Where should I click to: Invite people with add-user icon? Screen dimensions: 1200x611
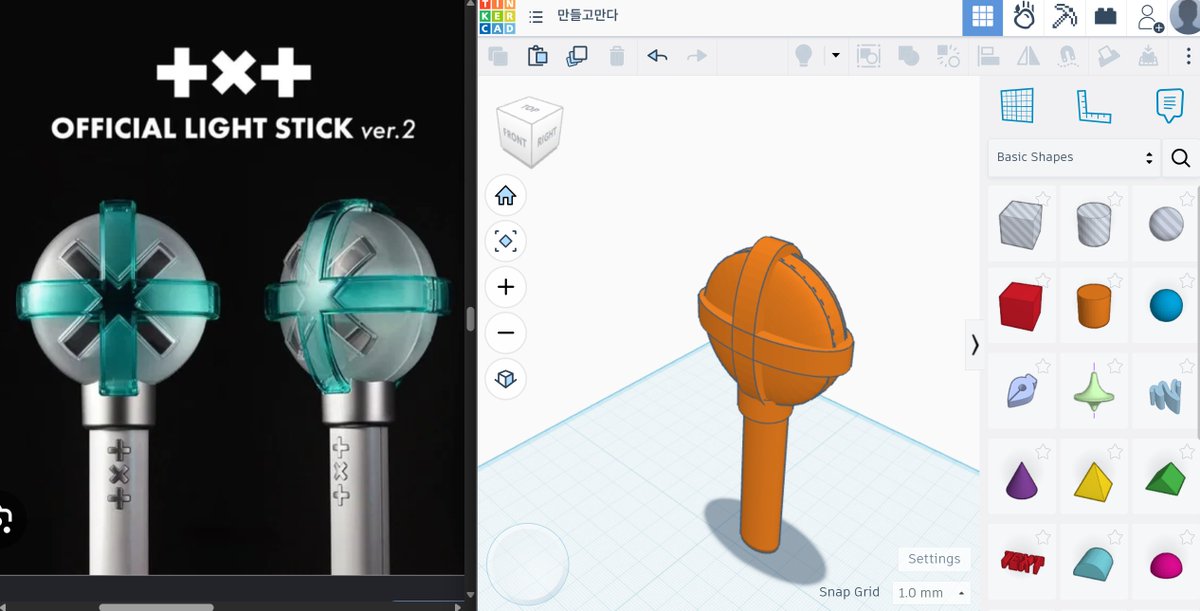[1149, 17]
